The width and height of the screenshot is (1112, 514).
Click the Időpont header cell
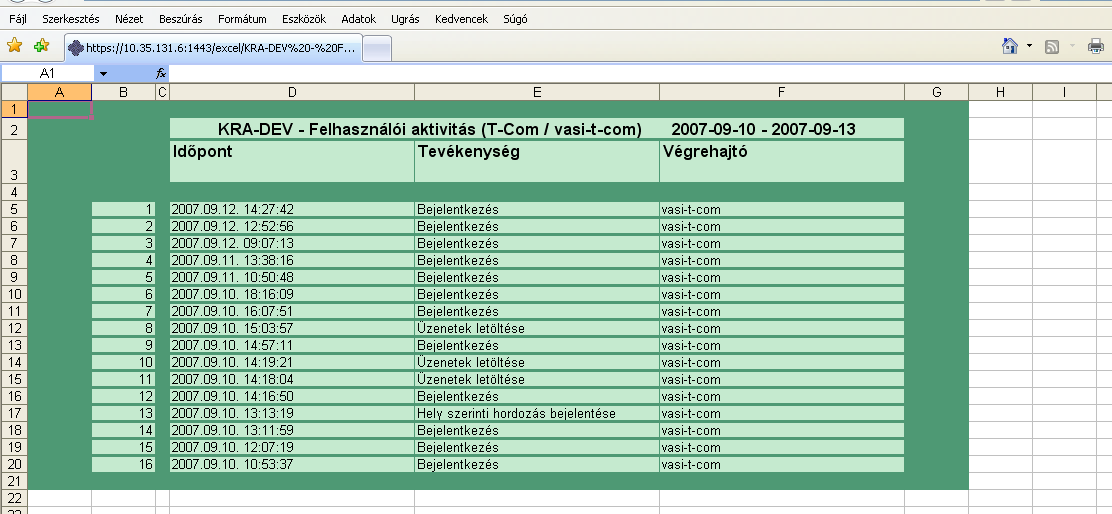[292, 162]
